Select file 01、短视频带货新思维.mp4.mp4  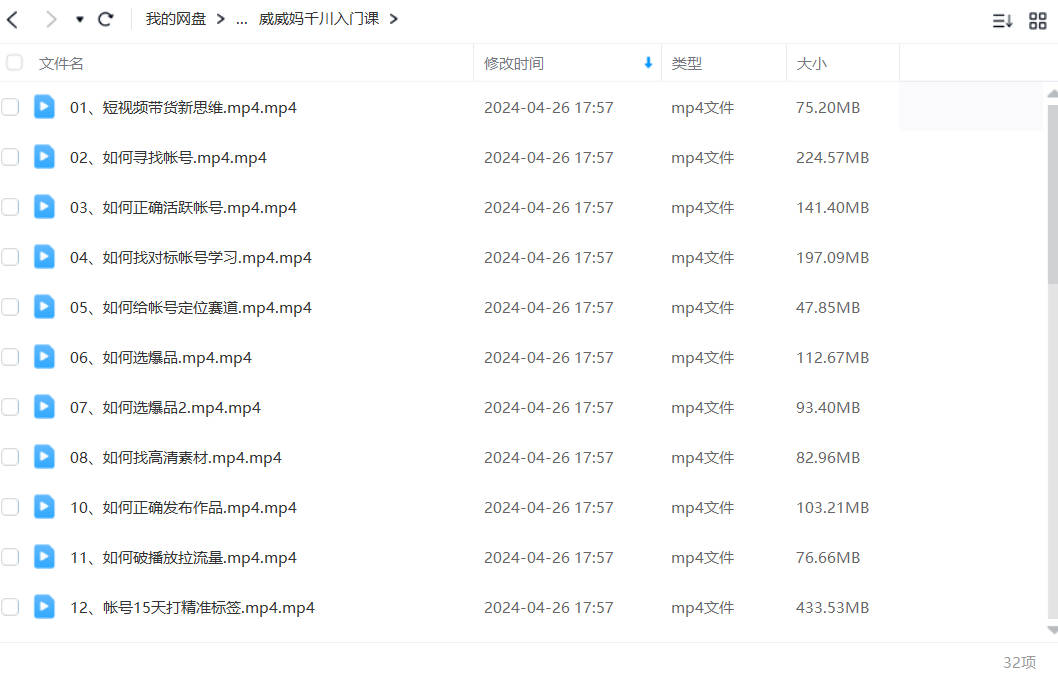183,107
